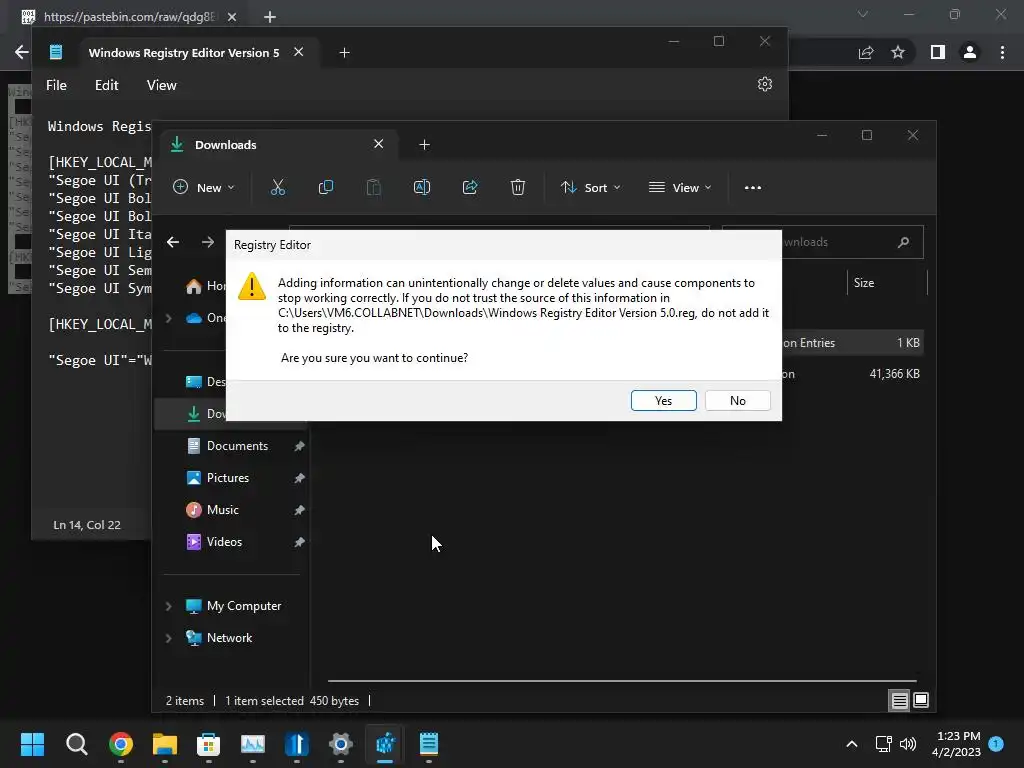Click the pin icon beside Videos
This screenshot has height=768, width=1024.
[299, 542]
